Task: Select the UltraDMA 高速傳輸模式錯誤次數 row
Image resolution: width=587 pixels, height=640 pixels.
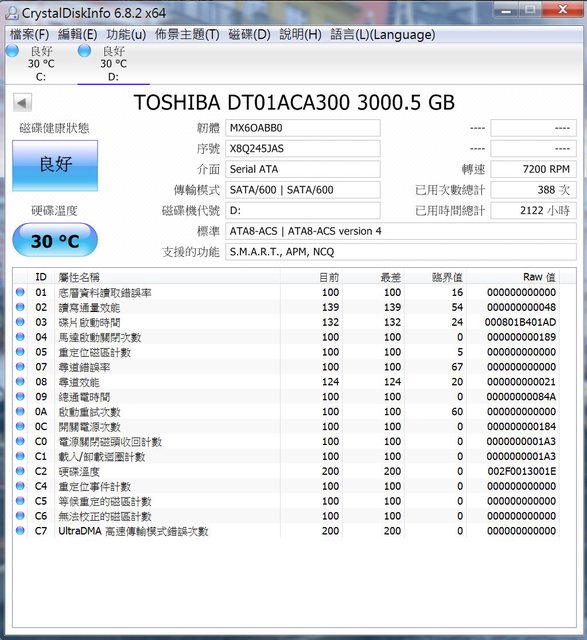Action: click(x=286, y=531)
